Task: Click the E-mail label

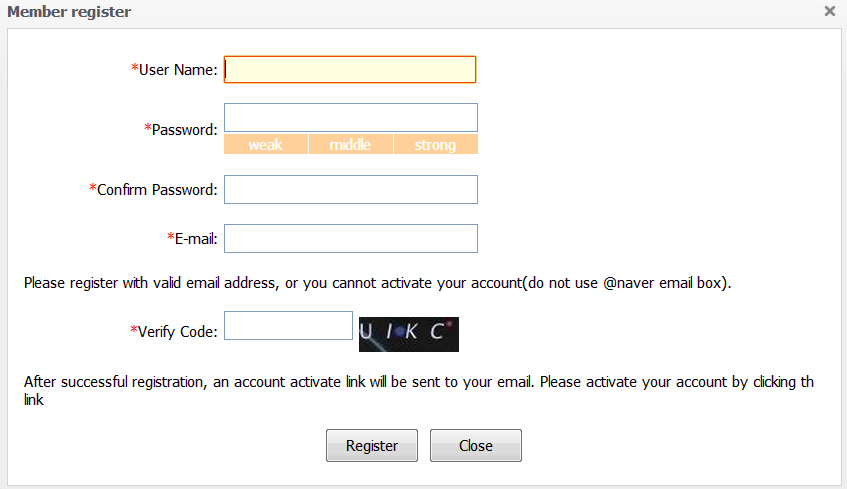Action: [x=196, y=239]
